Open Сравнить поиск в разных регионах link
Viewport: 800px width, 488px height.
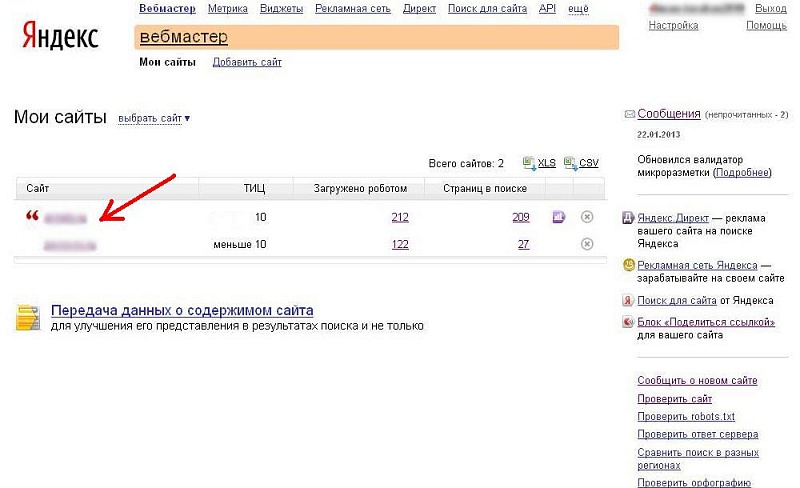[x=698, y=459]
